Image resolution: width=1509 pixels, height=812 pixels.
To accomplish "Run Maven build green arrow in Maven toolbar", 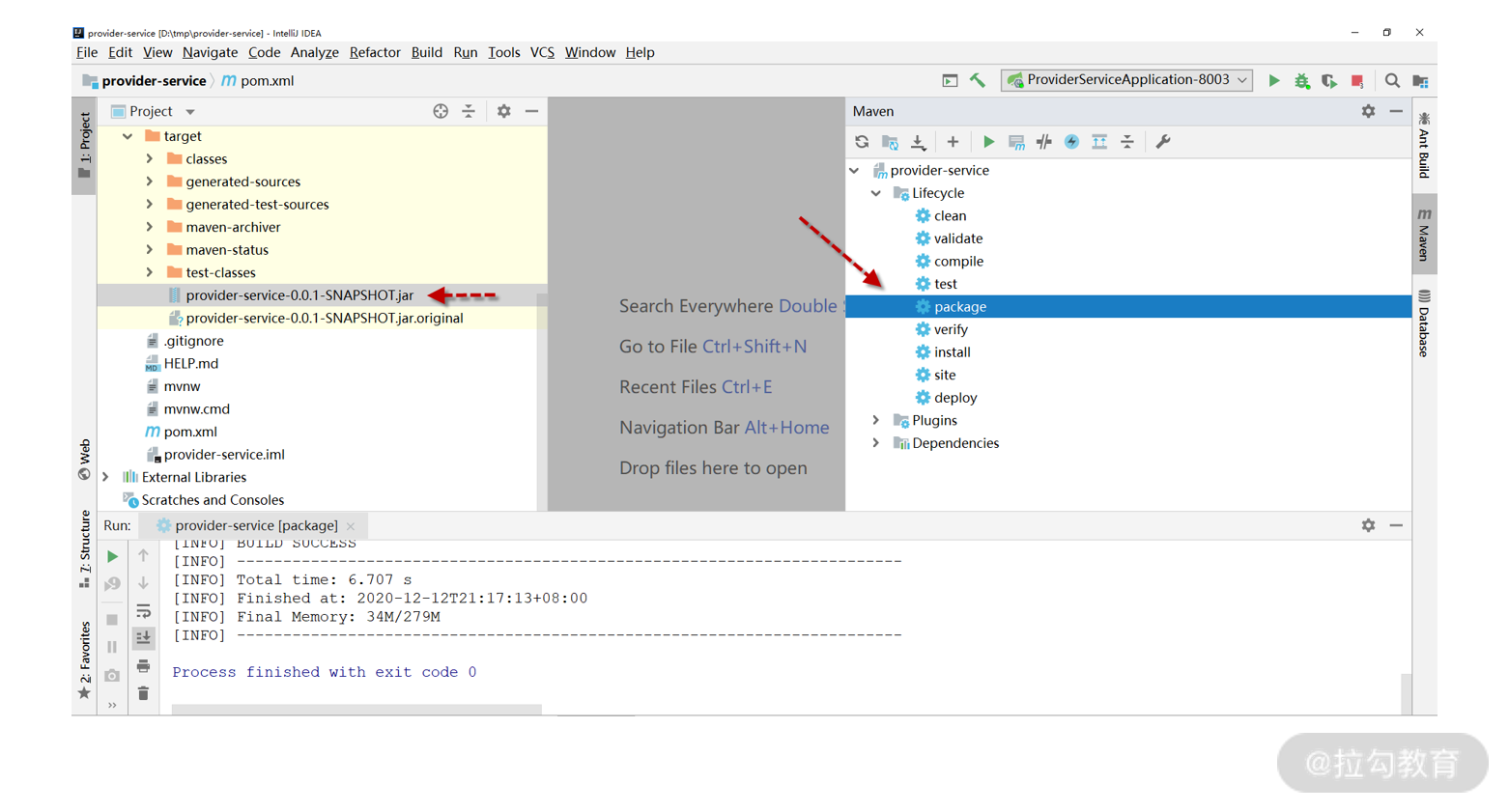I will point(988,142).
